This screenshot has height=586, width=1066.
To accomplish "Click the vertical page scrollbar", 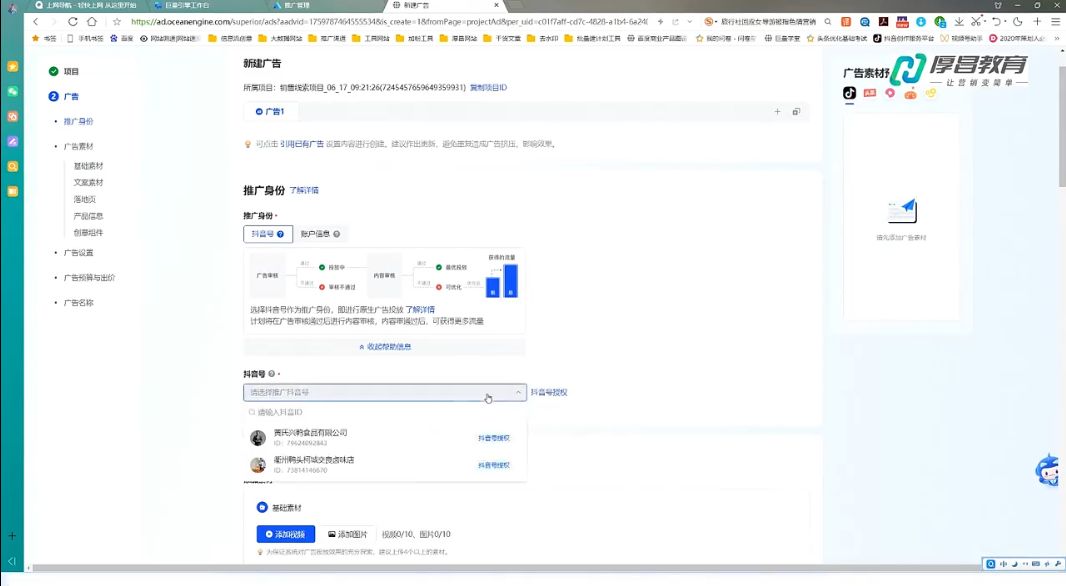I will 1062,117.
